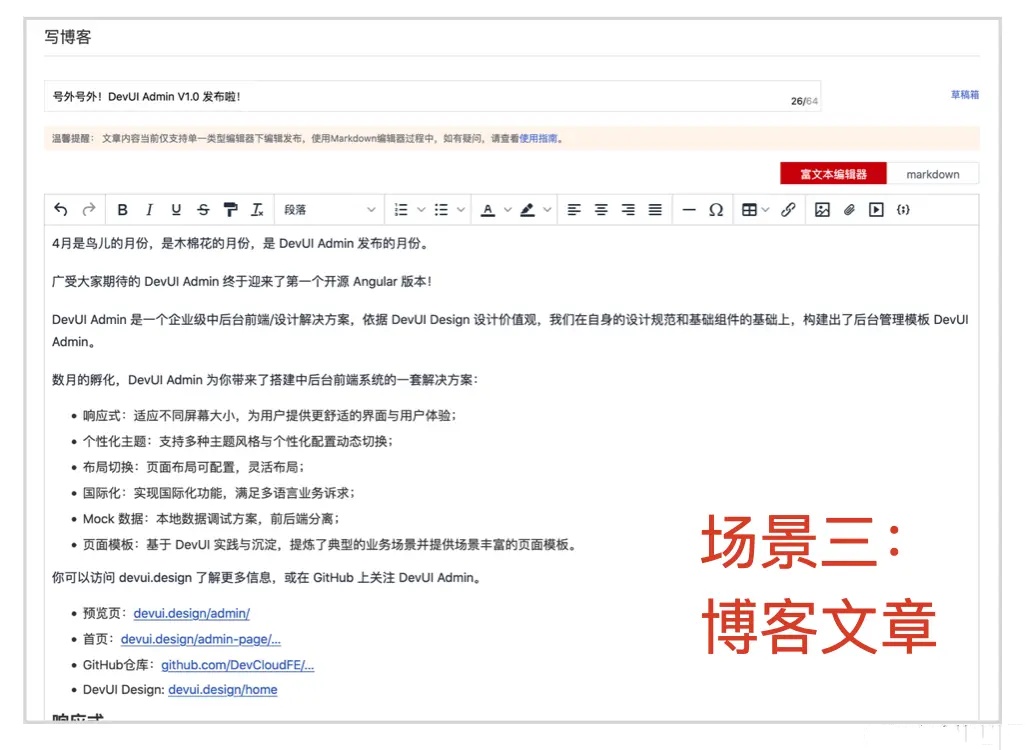1032x750 pixels.
Task: Click the insert link icon
Action: tap(788, 210)
